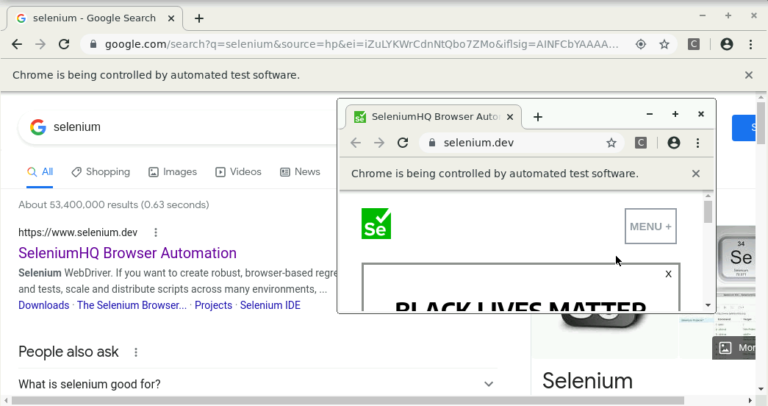
Task: Open profile icon in the Google Search window
Action: click(x=726, y=44)
